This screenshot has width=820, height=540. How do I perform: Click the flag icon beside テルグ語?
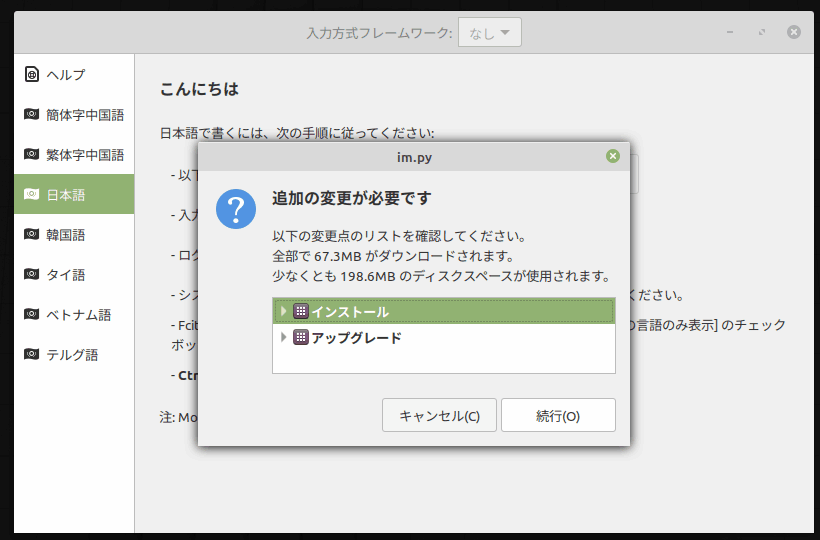pos(31,354)
